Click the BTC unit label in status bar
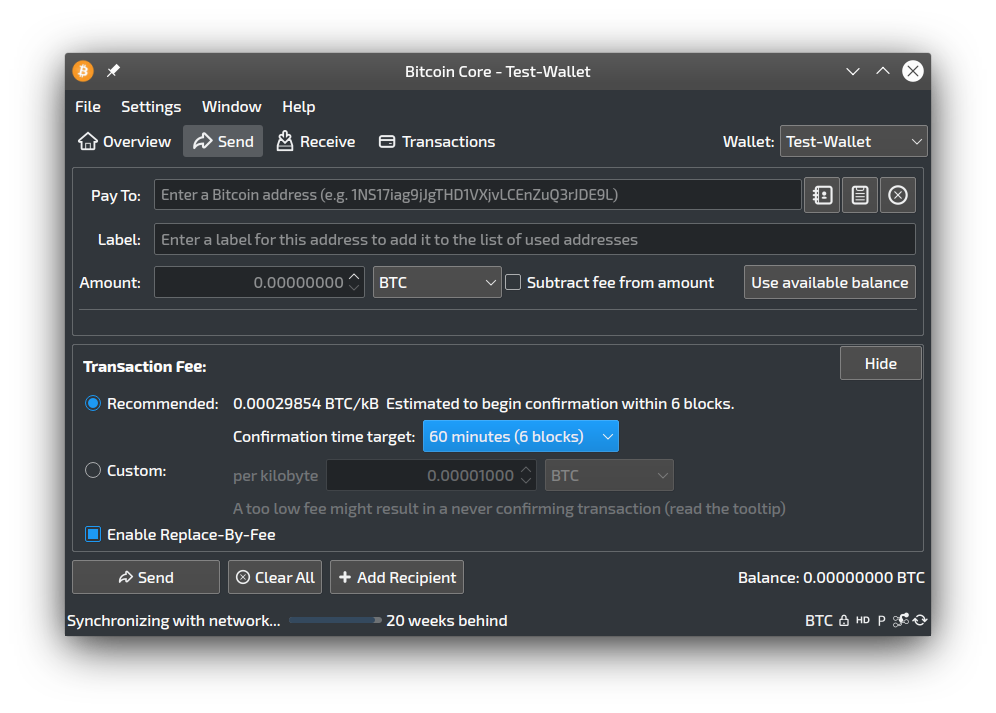Screen dimensions: 996x713 click(819, 620)
